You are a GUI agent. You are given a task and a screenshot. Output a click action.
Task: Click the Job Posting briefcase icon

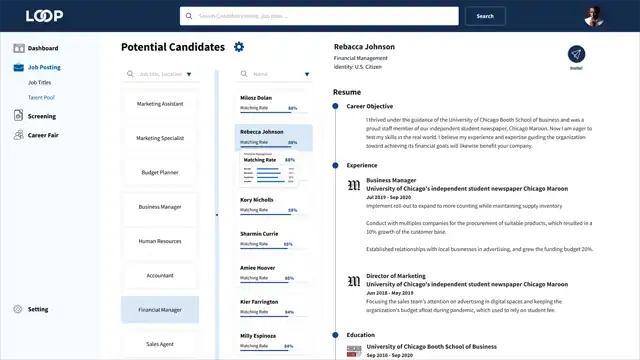18,67
